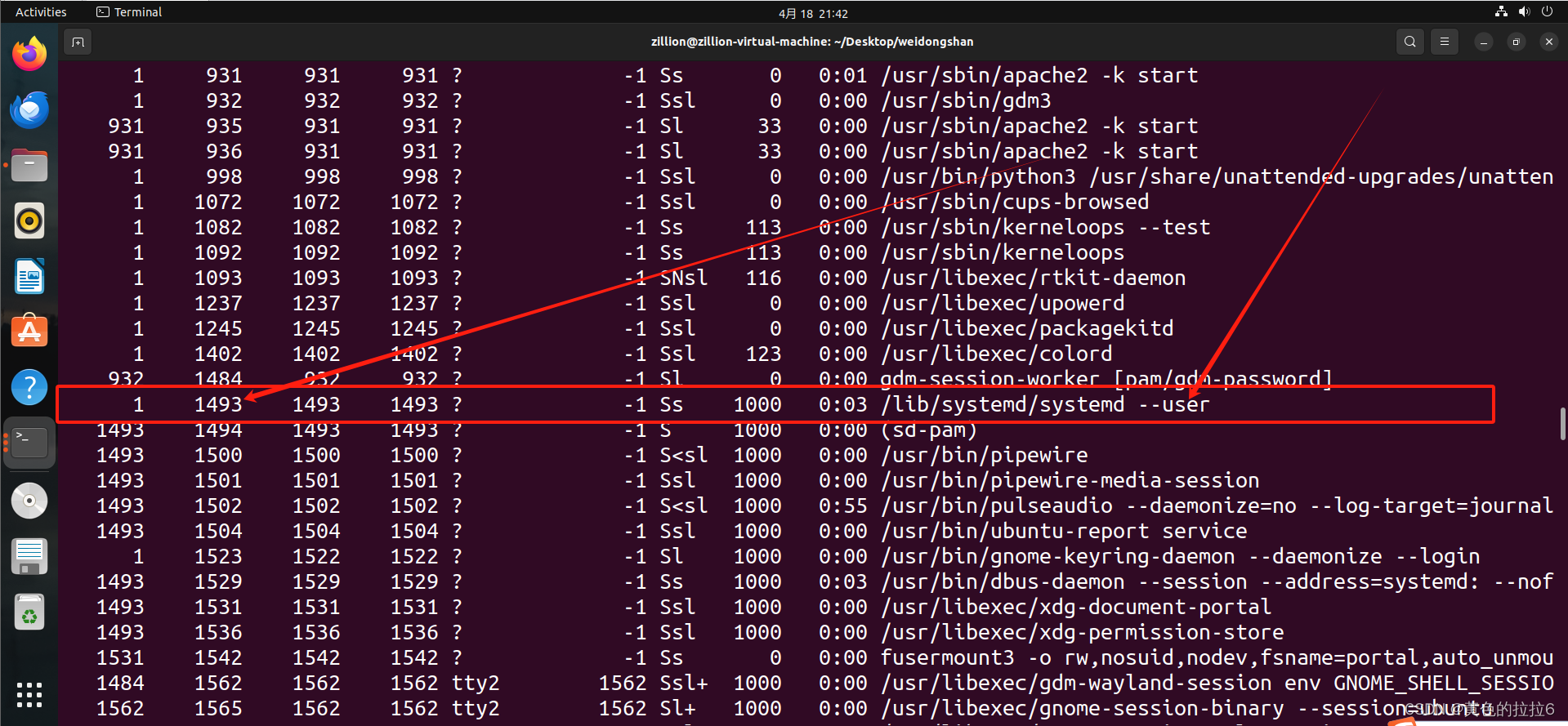Open the power menu icon in top bar
Image resolution: width=1568 pixels, height=726 pixels.
click(1547, 12)
